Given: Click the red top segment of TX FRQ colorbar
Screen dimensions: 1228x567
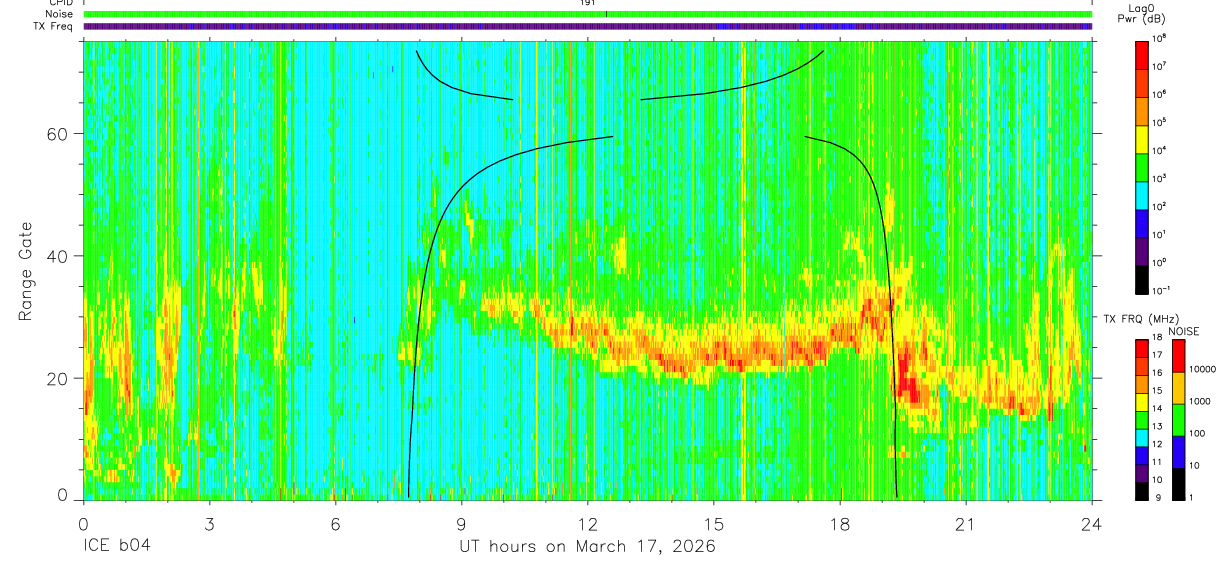Looking at the screenshot, I should tap(1142, 348).
